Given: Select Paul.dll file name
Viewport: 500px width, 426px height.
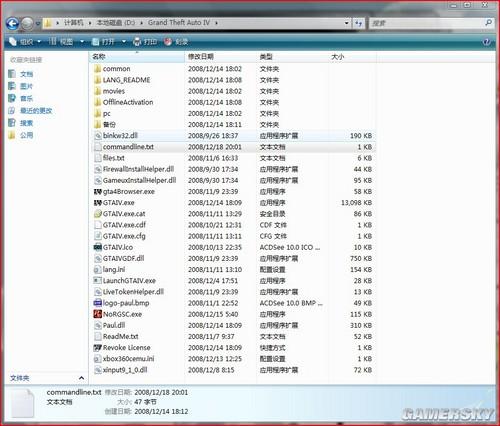Looking at the screenshot, I should click(x=114, y=325).
